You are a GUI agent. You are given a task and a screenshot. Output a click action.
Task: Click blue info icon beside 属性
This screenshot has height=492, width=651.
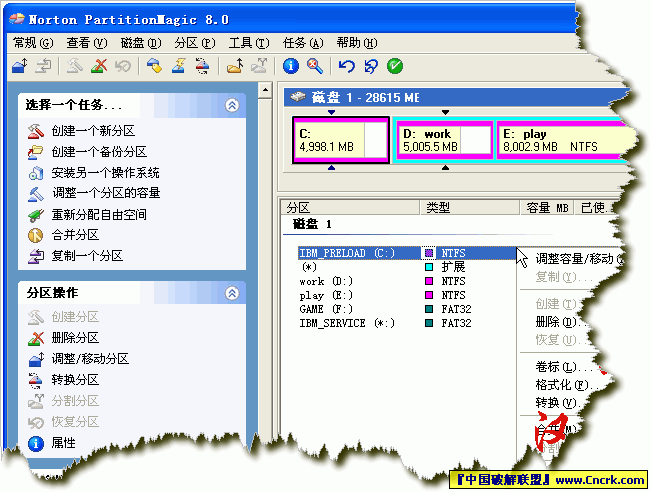[36, 443]
